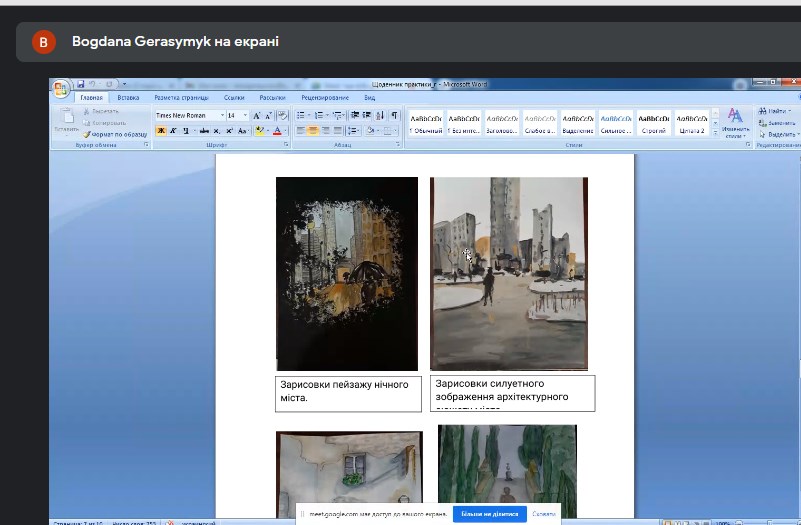Apply the red font color button
This screenshot has width=801, height=525.
click(x=277, y=131)
